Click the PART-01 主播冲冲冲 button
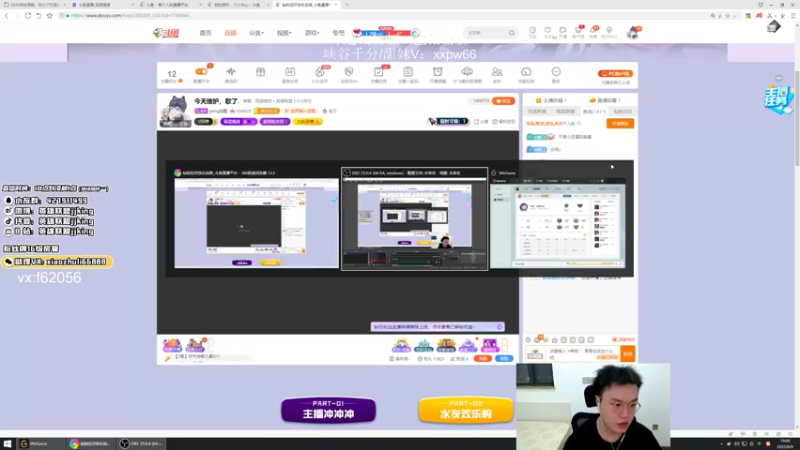Viewport: 800px width, 450px height. (x=328, y=410)
